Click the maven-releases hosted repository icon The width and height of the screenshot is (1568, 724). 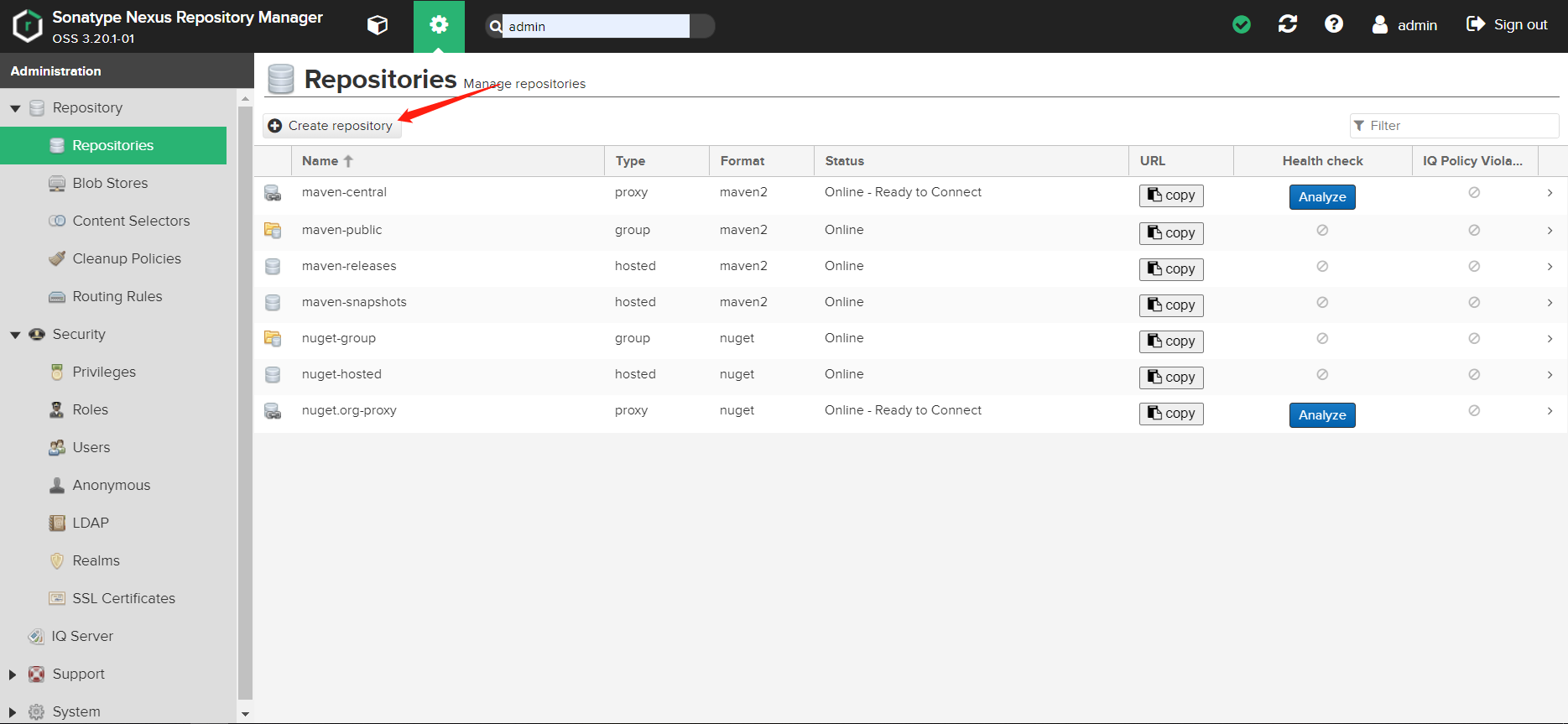273,266
